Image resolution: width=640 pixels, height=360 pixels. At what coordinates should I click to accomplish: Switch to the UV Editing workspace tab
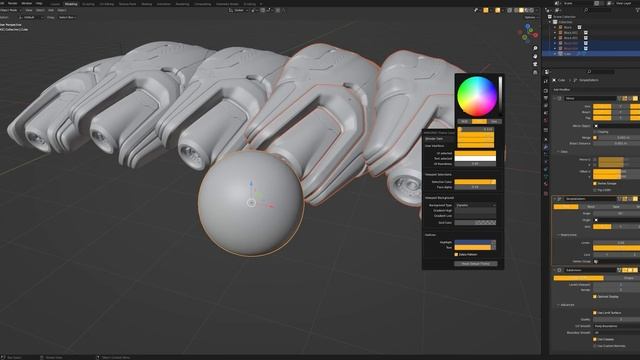click(x=107, y=4)
